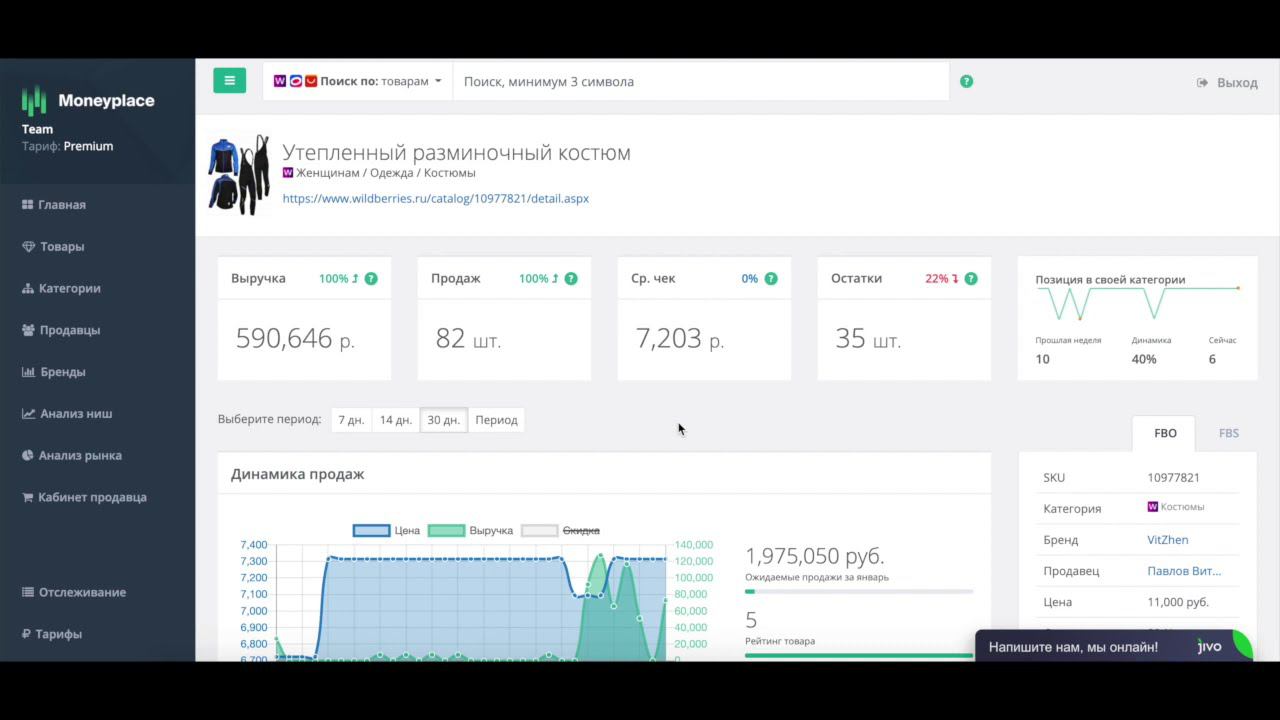This screenshot has width=1280, height=720.
Task: Click the Тарифы ruble icon
Action: coord(26,634)
